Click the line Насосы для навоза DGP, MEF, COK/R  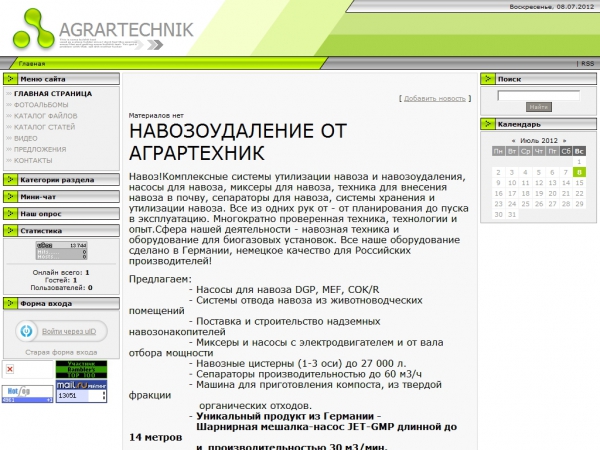point(284,290)
